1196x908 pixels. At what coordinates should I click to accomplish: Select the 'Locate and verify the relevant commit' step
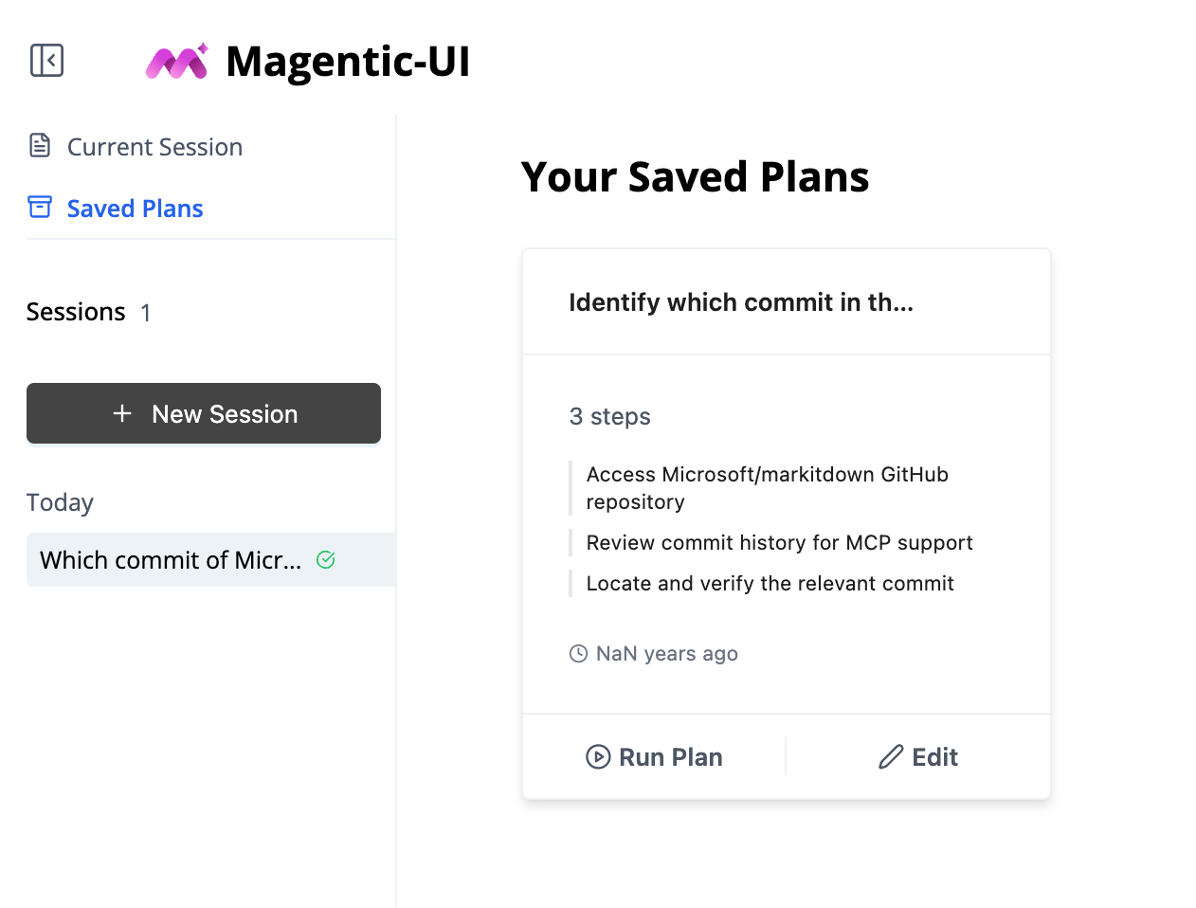tap(770, 583)
